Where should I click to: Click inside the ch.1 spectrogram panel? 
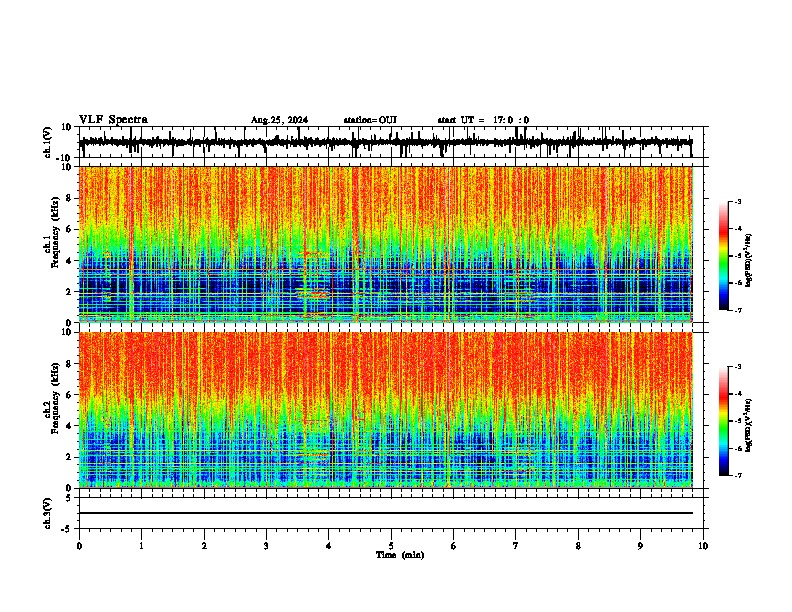coord(385,244)
